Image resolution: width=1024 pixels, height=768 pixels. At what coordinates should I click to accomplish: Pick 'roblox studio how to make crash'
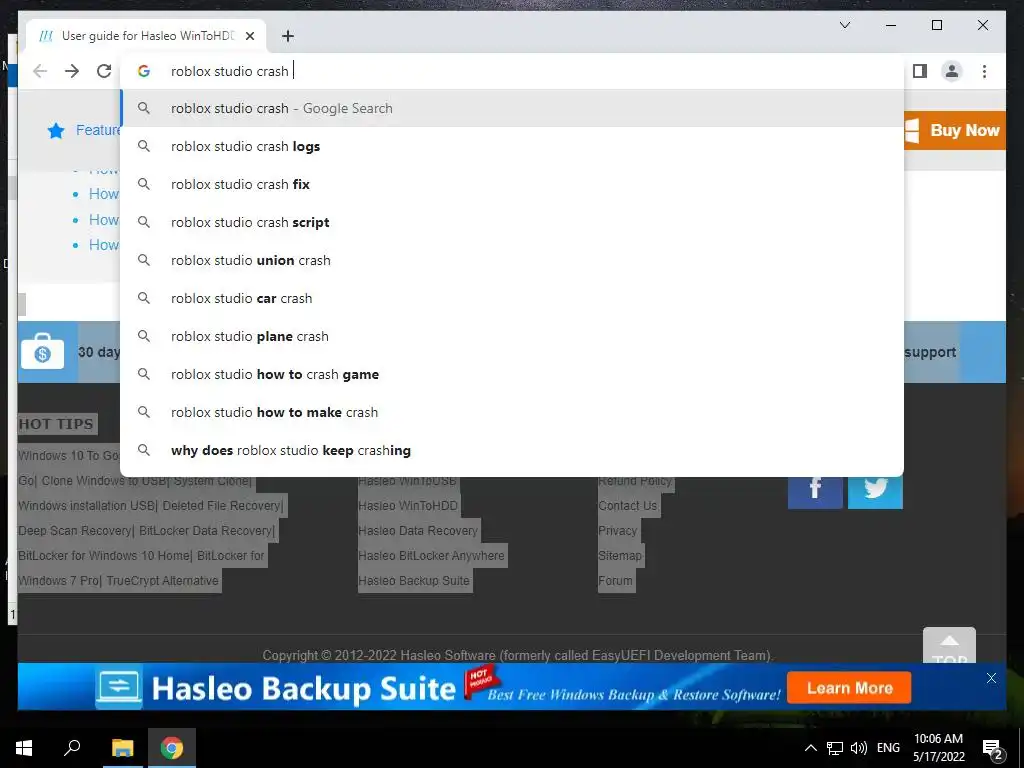[513, 412]
